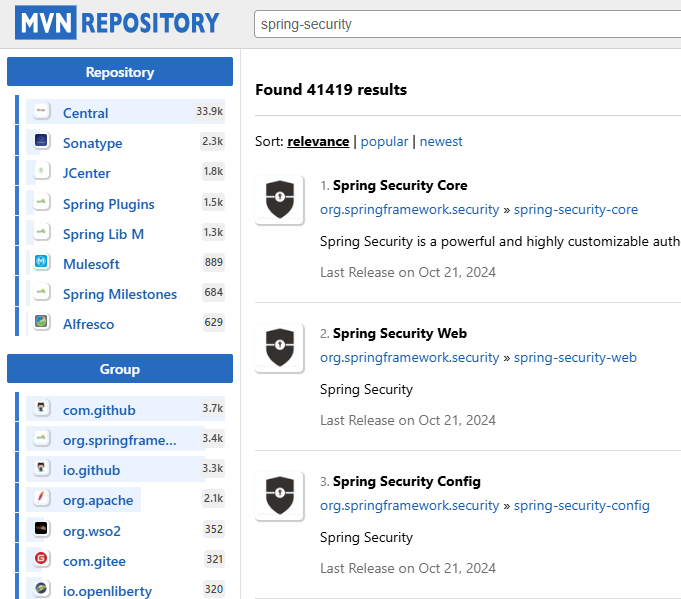Open the Alfresco repository link
This screenshot has width=681, height=599.
[89, 324]
